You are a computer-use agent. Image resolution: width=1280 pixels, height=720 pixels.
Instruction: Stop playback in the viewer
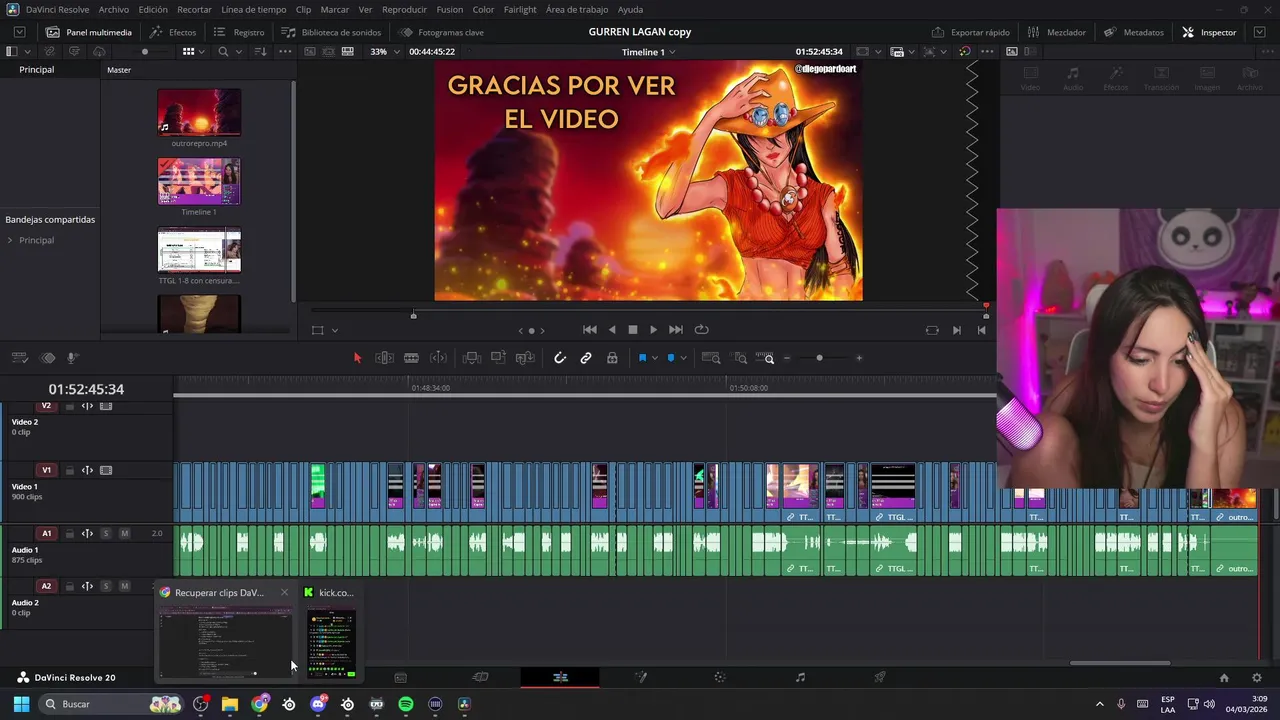coord(632,330)
